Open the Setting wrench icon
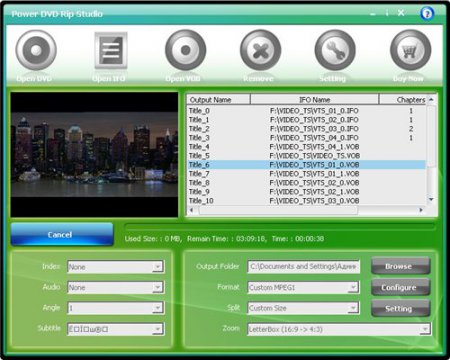This screenshot has width=450, height=360. 335,50
